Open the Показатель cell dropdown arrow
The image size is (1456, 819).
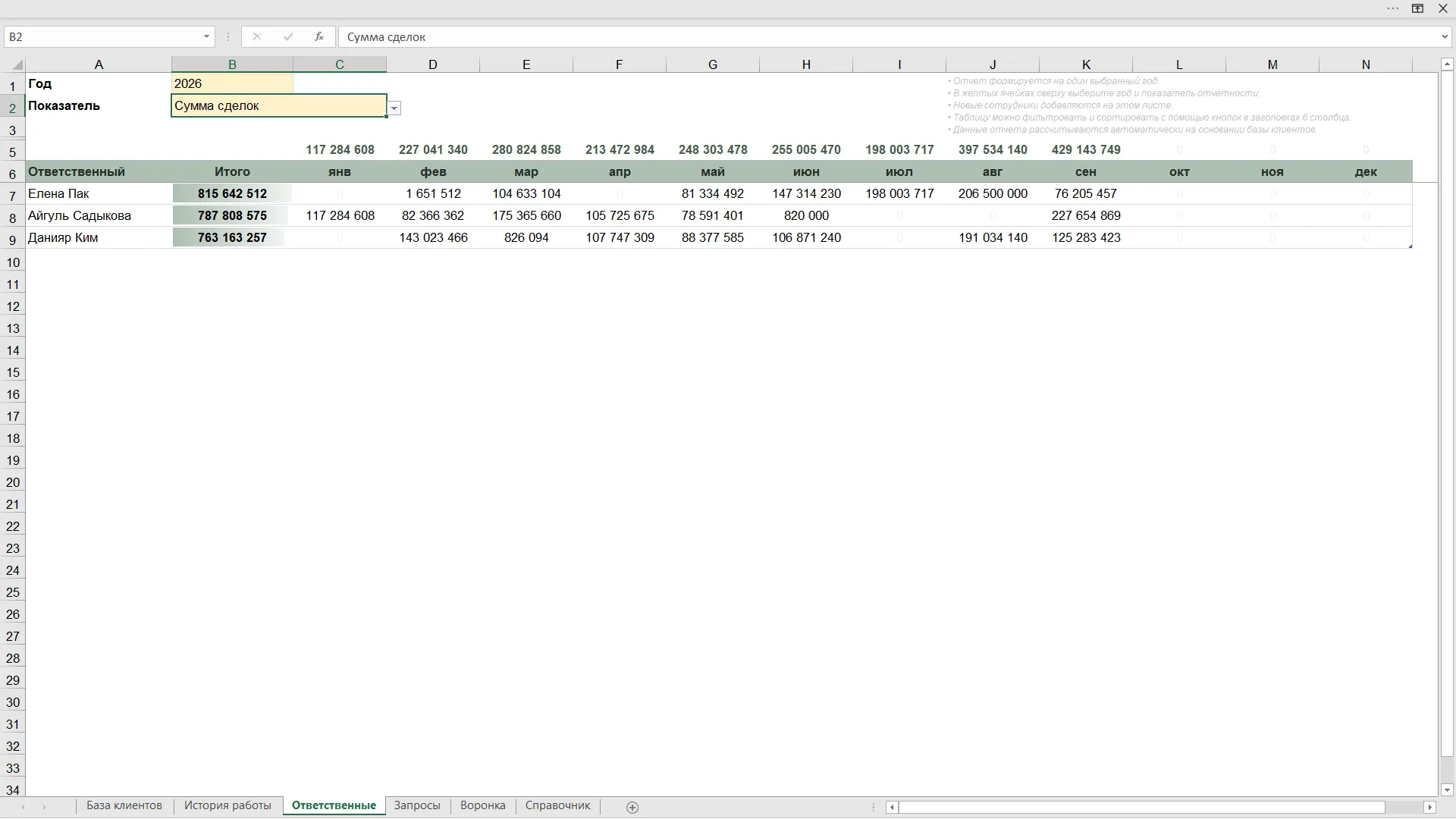click(394, 108)
